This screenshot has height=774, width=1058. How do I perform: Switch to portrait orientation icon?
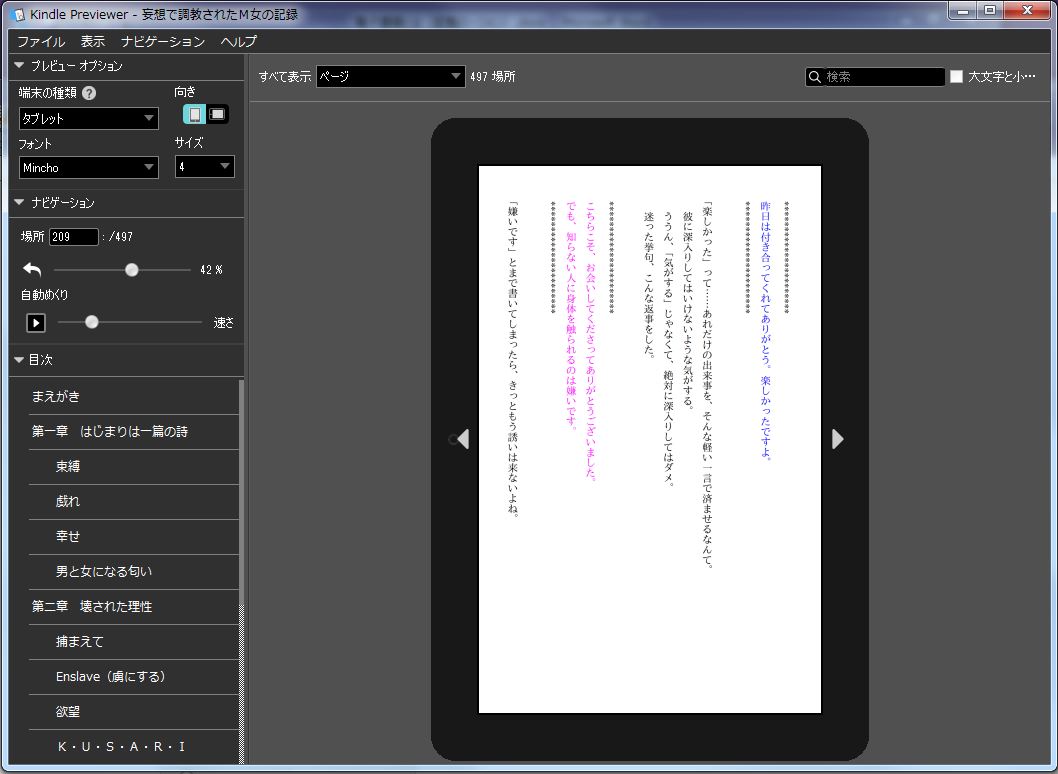[194, 114]
